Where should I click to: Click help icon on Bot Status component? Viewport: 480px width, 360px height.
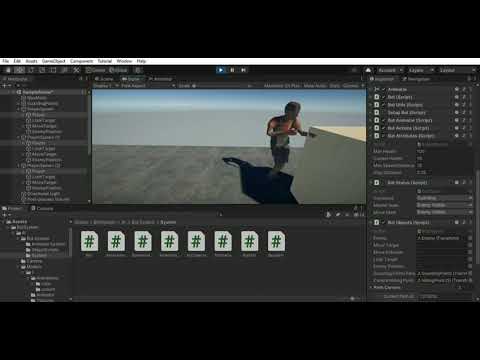tap(457, 182)
